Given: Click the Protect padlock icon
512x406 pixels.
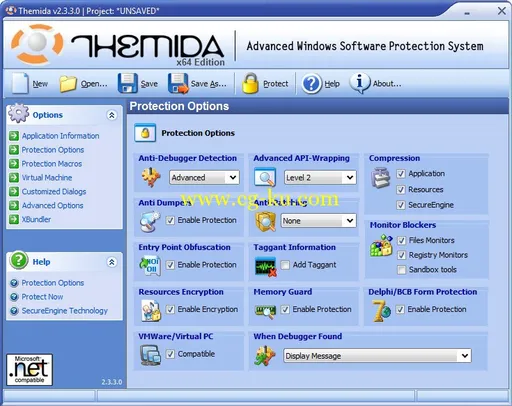Looking at the screenshot, I should pos(250,83).
